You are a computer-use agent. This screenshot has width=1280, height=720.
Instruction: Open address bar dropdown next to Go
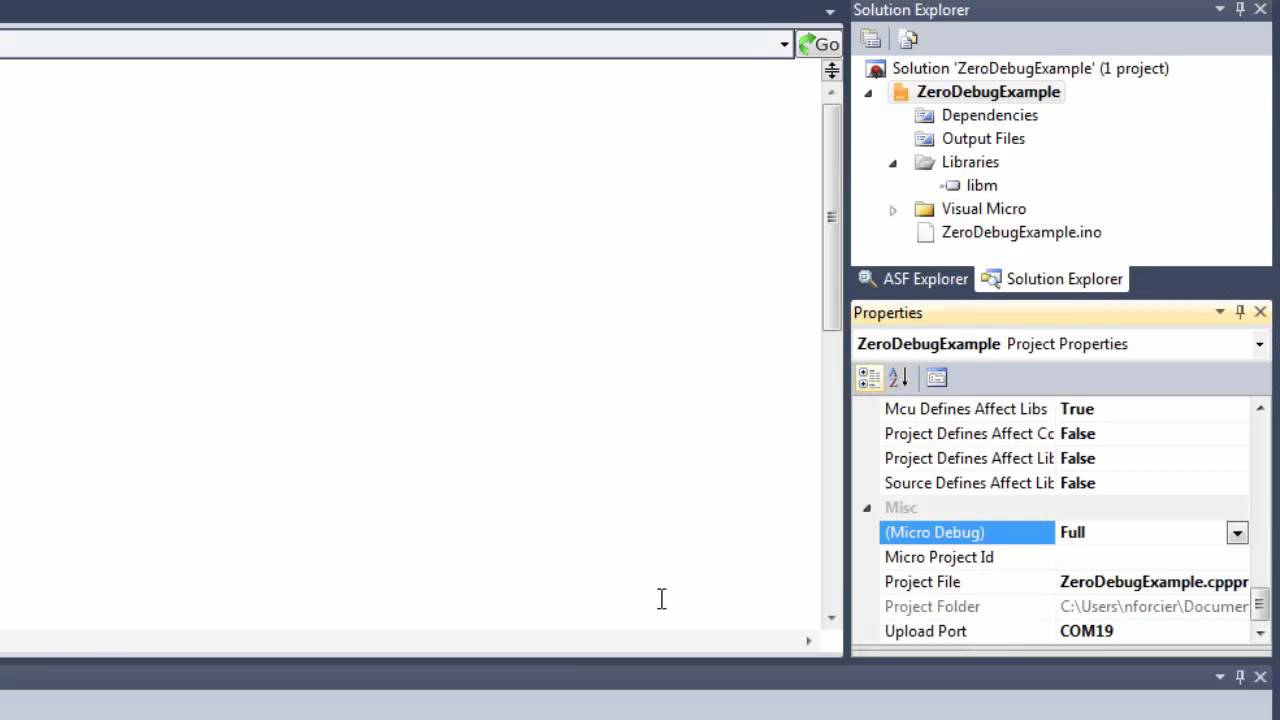(784, 44)
